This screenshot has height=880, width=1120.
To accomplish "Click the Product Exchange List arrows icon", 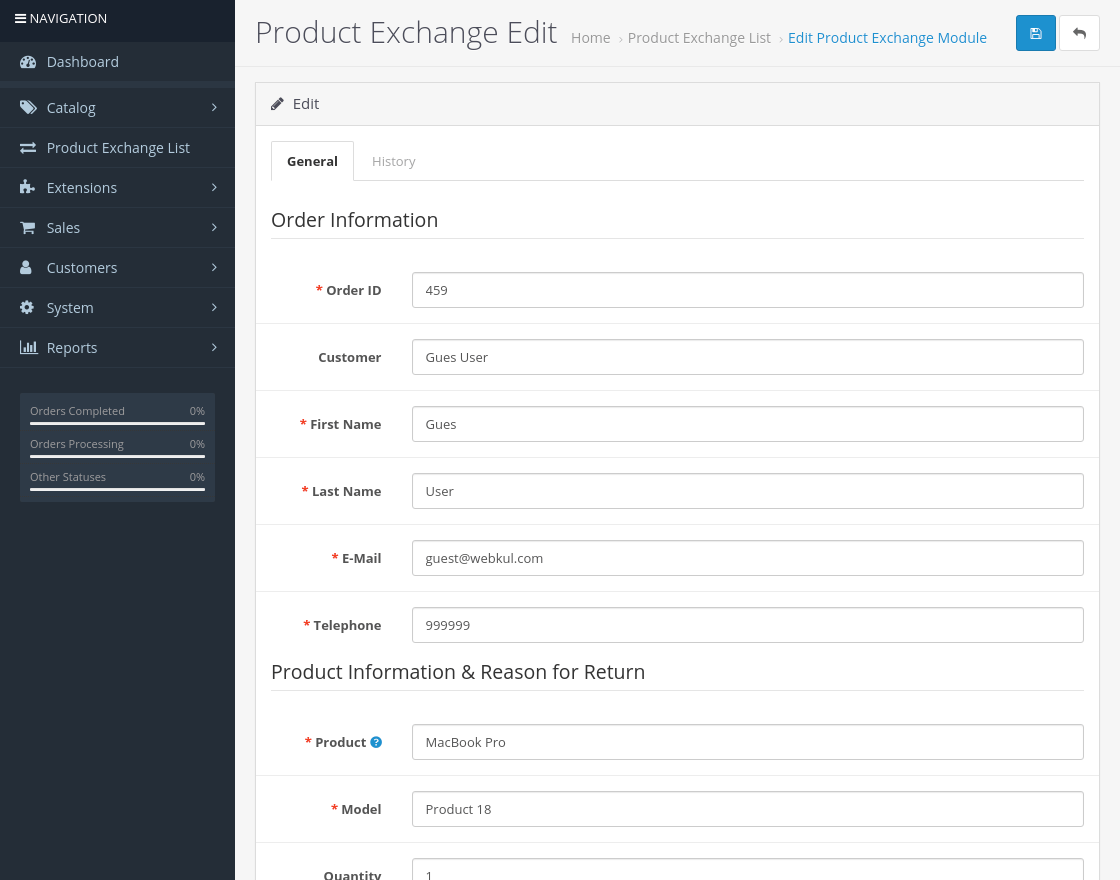I will tap(28, 148).
